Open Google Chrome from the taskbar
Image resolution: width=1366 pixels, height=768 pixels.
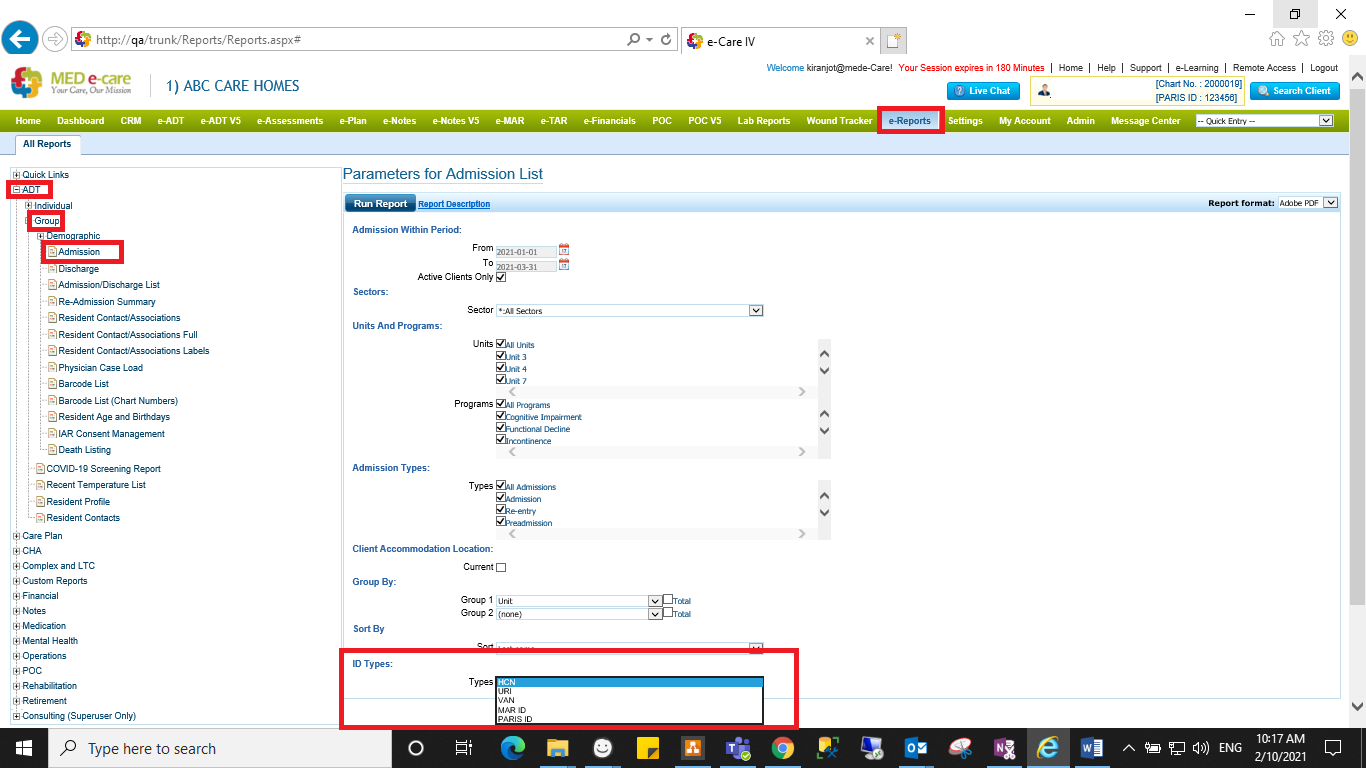tap(782, 748)
